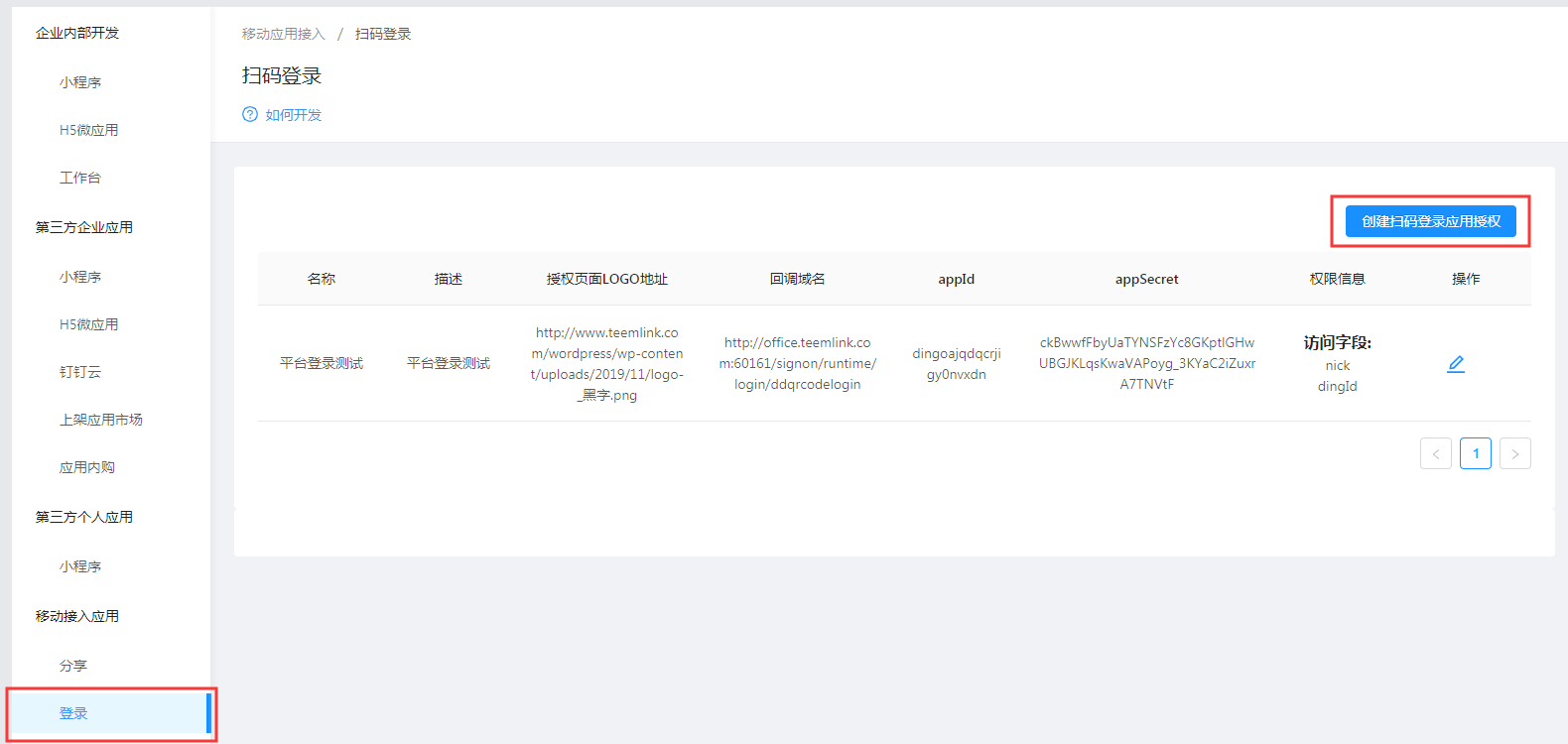Go to previous page with left arrow
Screen dimensions: 1568x744
[x=1435, y=453]
